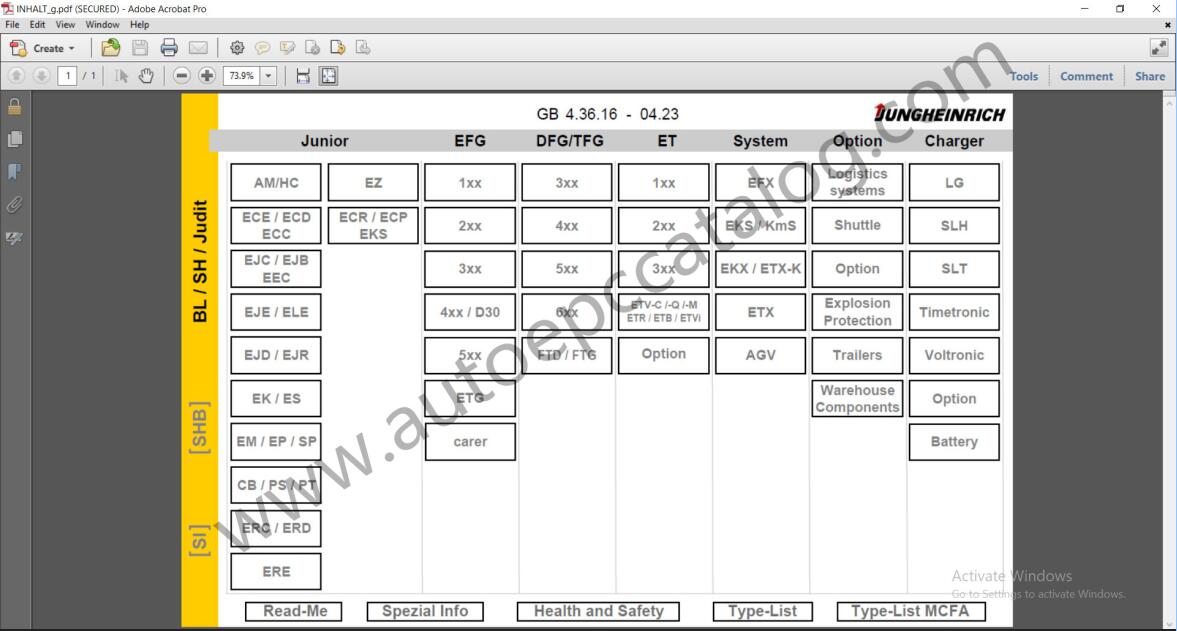This screenshot has height=631, width=1177.
Task: Open Signatures panel in sidebar
Action: point(14,238)
